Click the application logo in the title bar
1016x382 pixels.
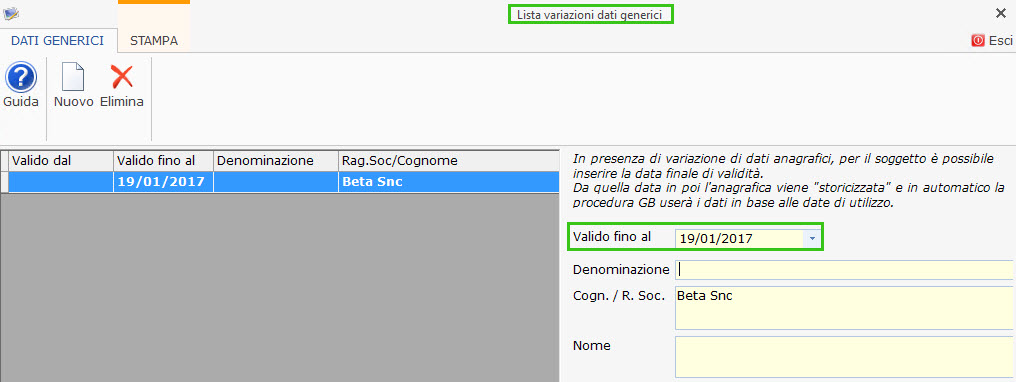[11, 13]
